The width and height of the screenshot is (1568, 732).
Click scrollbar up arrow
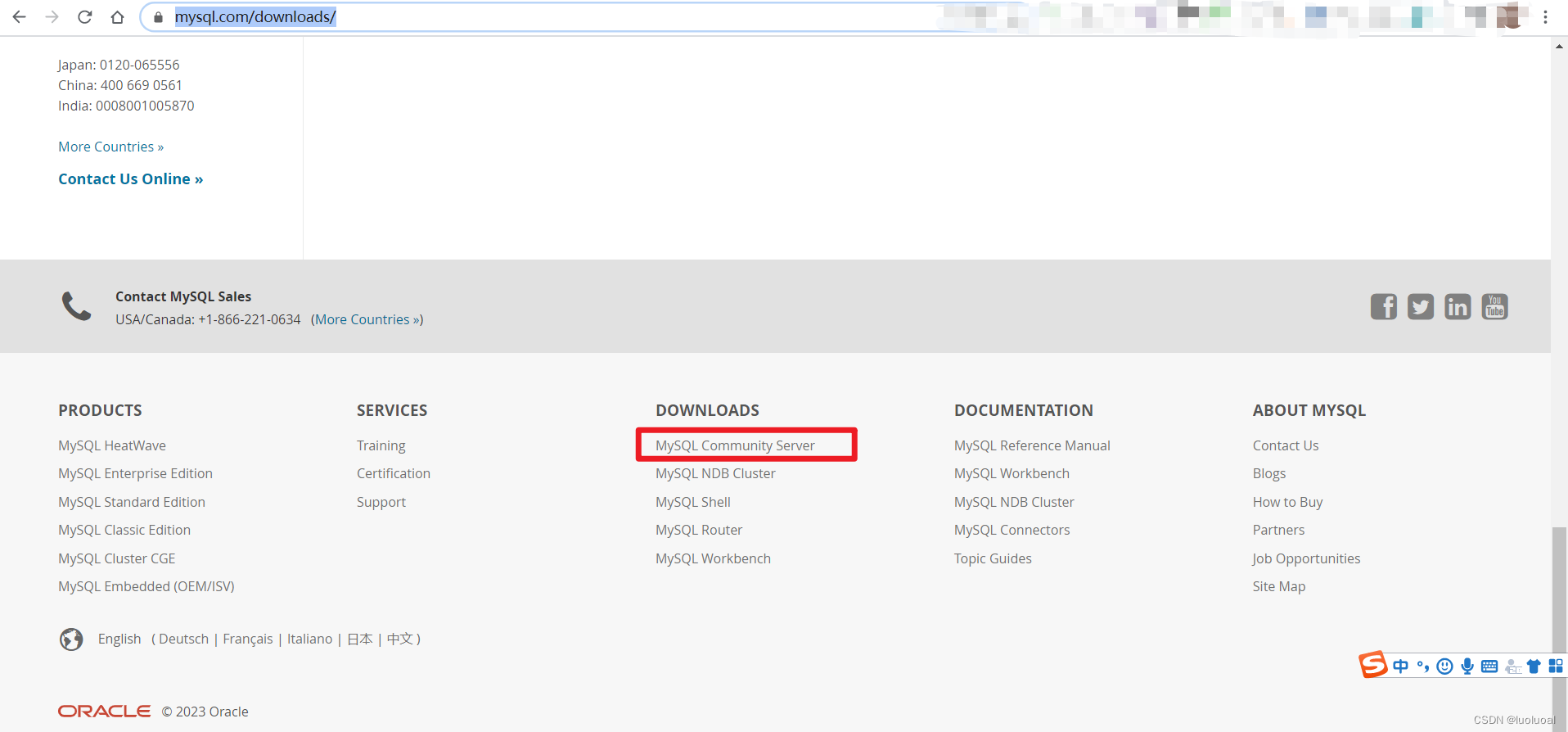(x=1559, y=46)
